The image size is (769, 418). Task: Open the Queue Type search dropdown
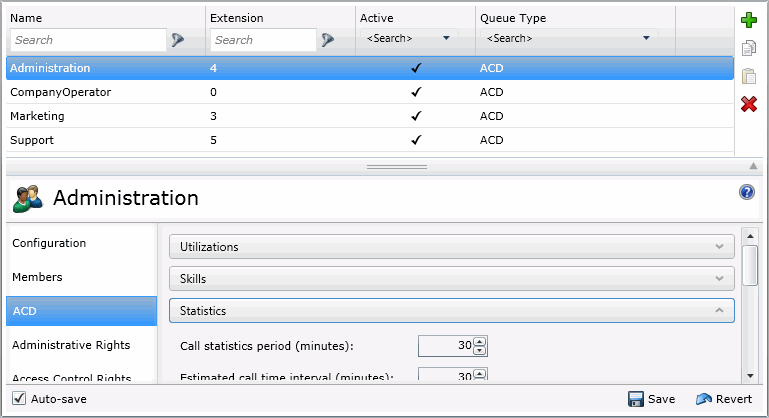pos(567,39)
